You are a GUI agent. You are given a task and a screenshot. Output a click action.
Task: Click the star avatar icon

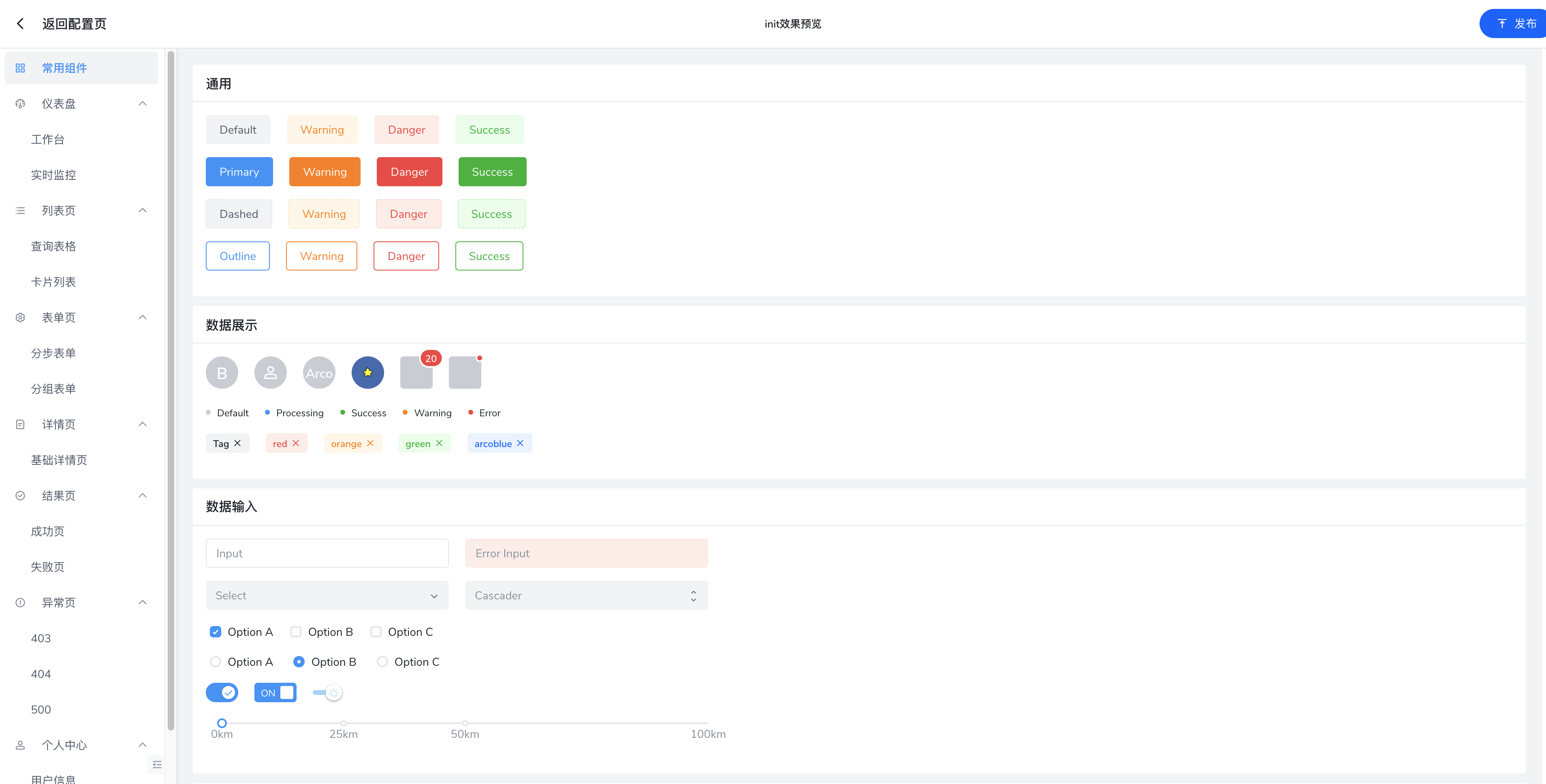(x=367, y=373)
